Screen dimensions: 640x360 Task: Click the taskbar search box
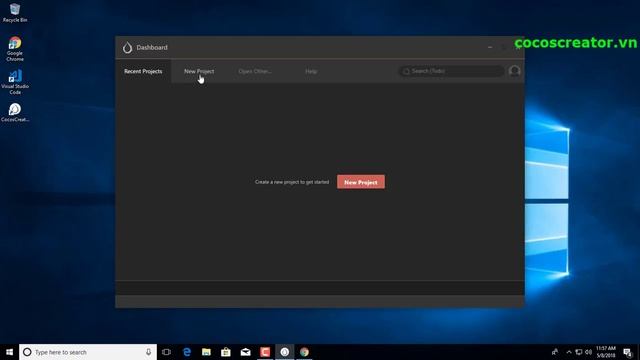(88, 352)
